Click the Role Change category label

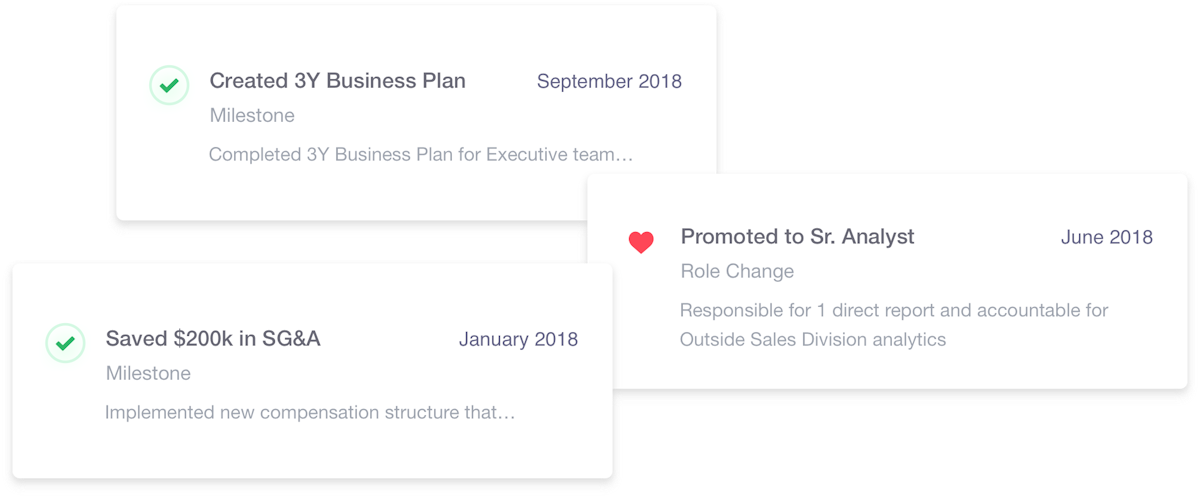click(737, 271)
